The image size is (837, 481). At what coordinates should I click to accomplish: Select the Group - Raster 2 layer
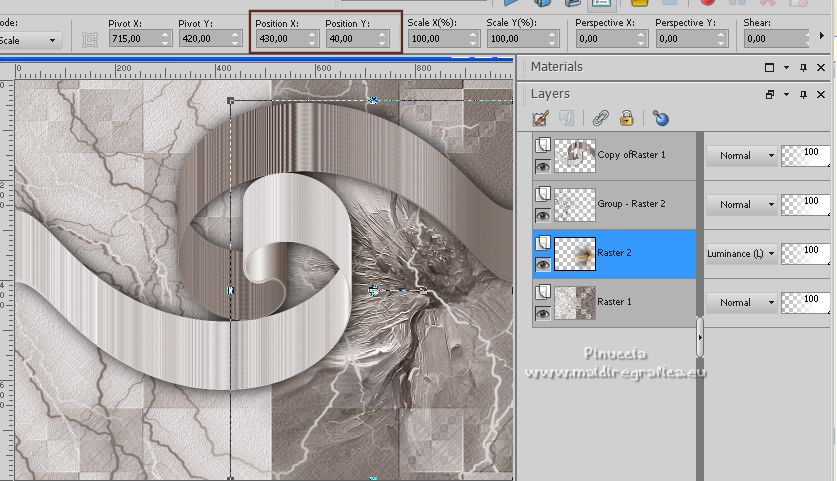630,204
